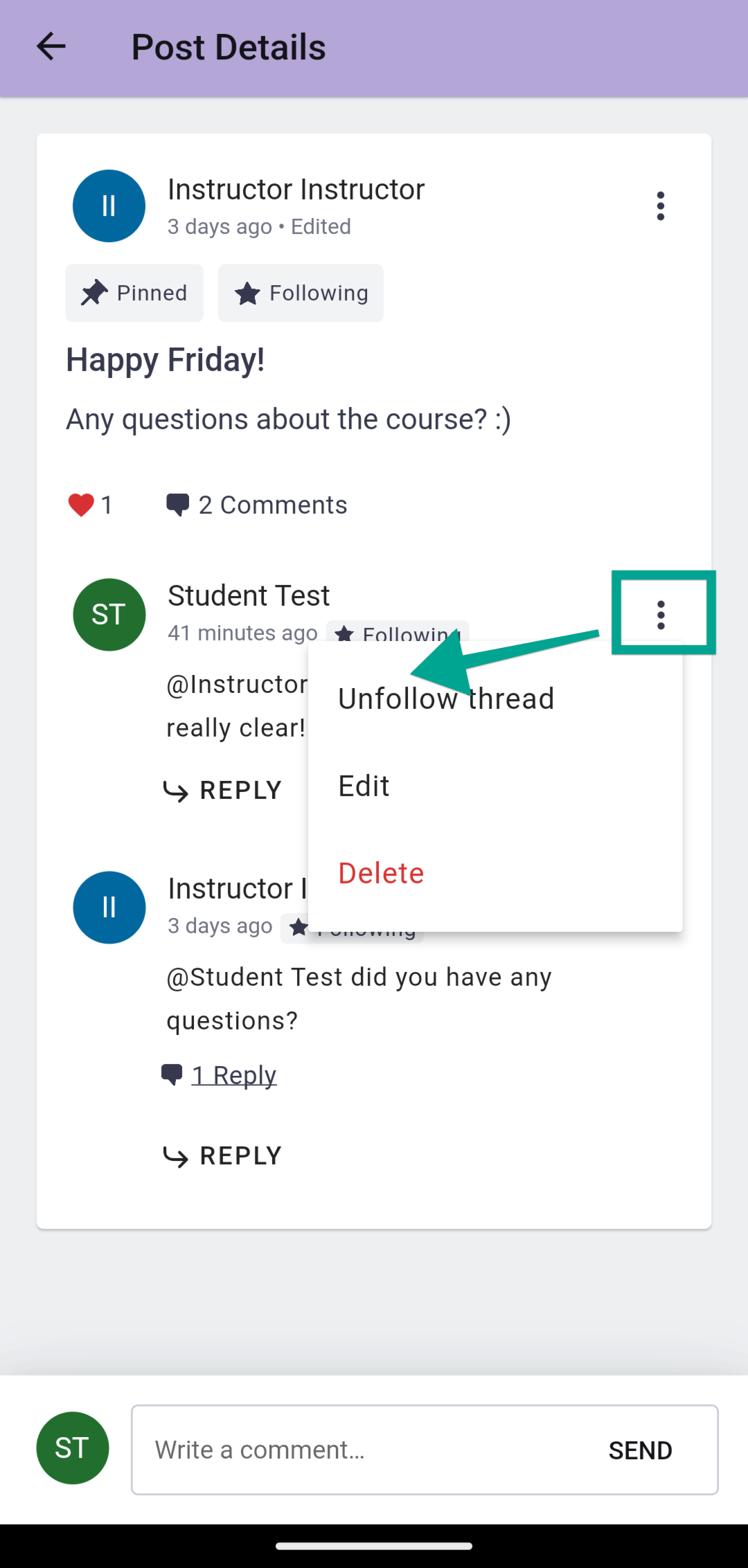The height and width of the screenshot is (1568, 748).
Task: Click the three-dot menu on Student Test comment
Action: pos(661,615)
